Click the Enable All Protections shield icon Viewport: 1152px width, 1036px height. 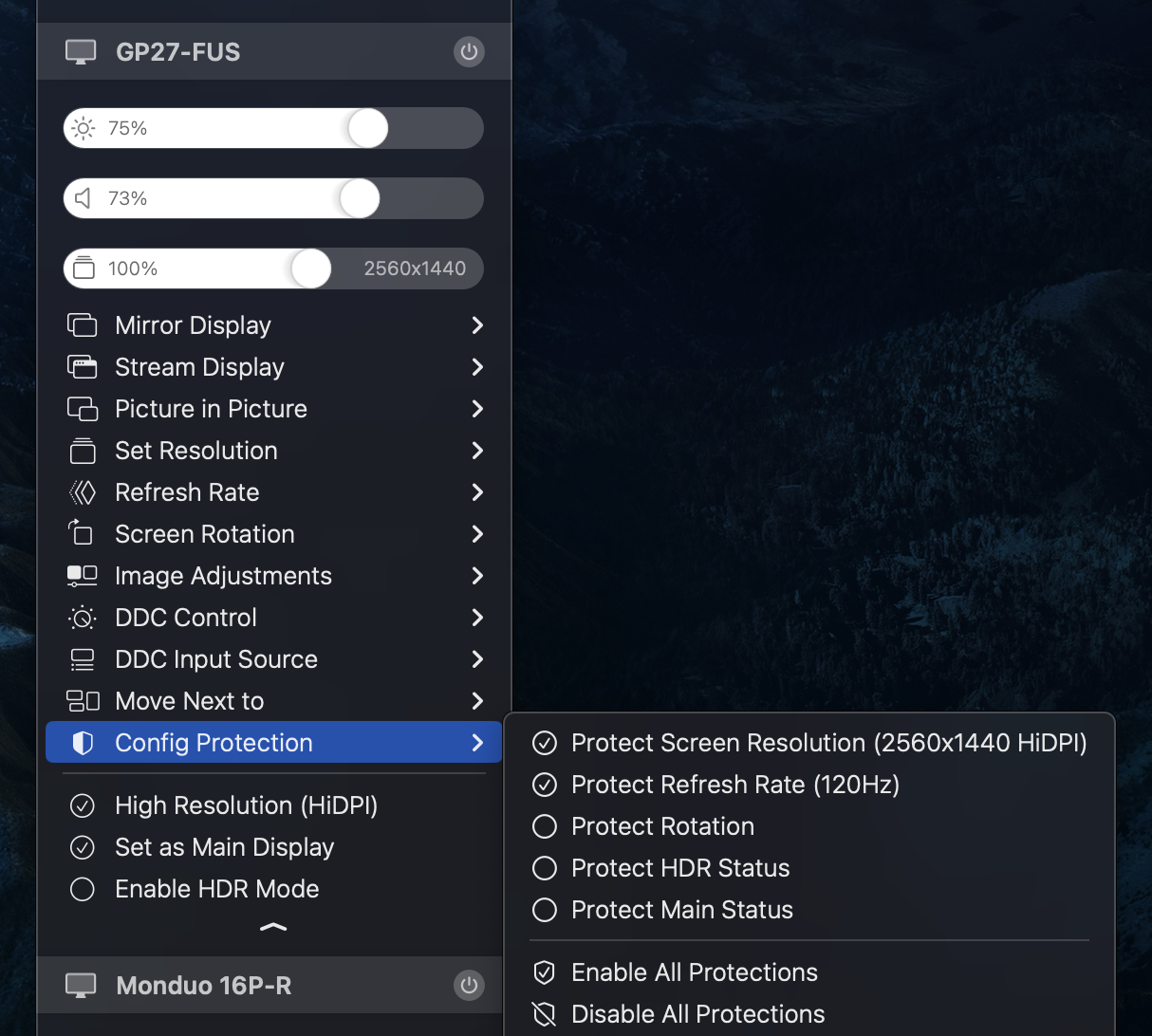[x=544, y=972]
